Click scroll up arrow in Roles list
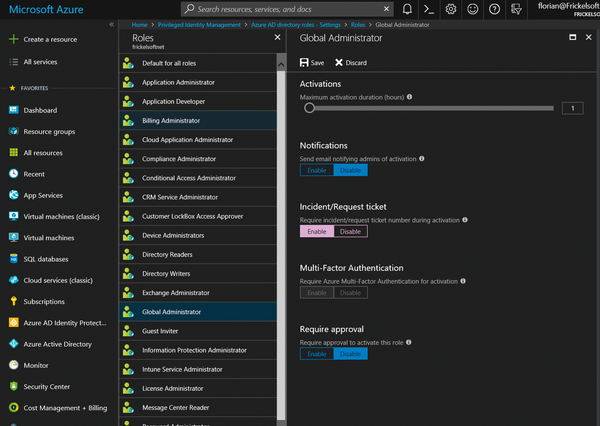Screen dimensions: 600x426 pos(281,65)
